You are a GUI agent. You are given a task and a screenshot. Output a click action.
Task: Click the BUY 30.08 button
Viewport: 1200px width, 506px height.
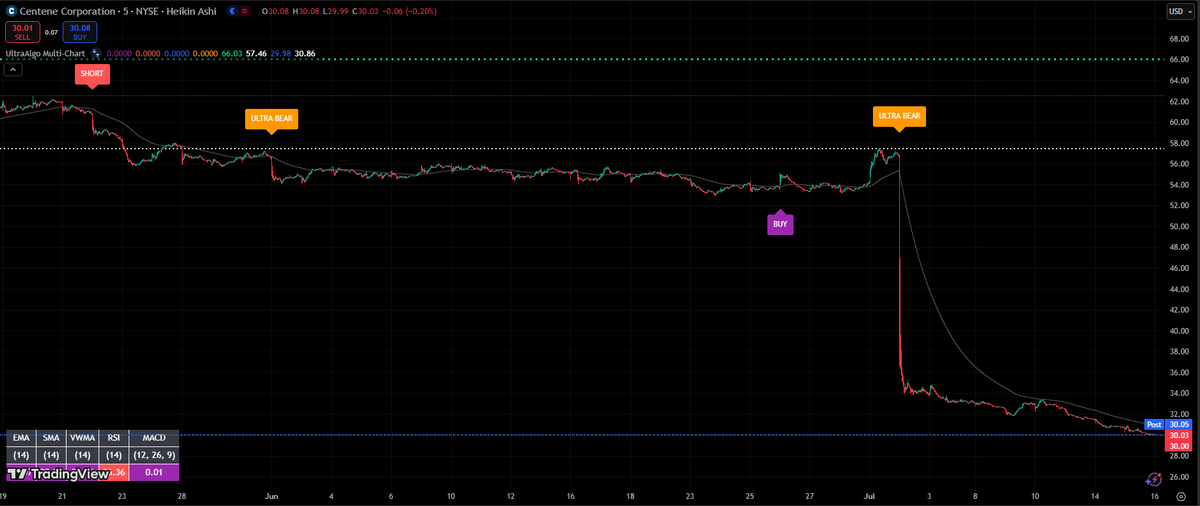tap(79, 32)
